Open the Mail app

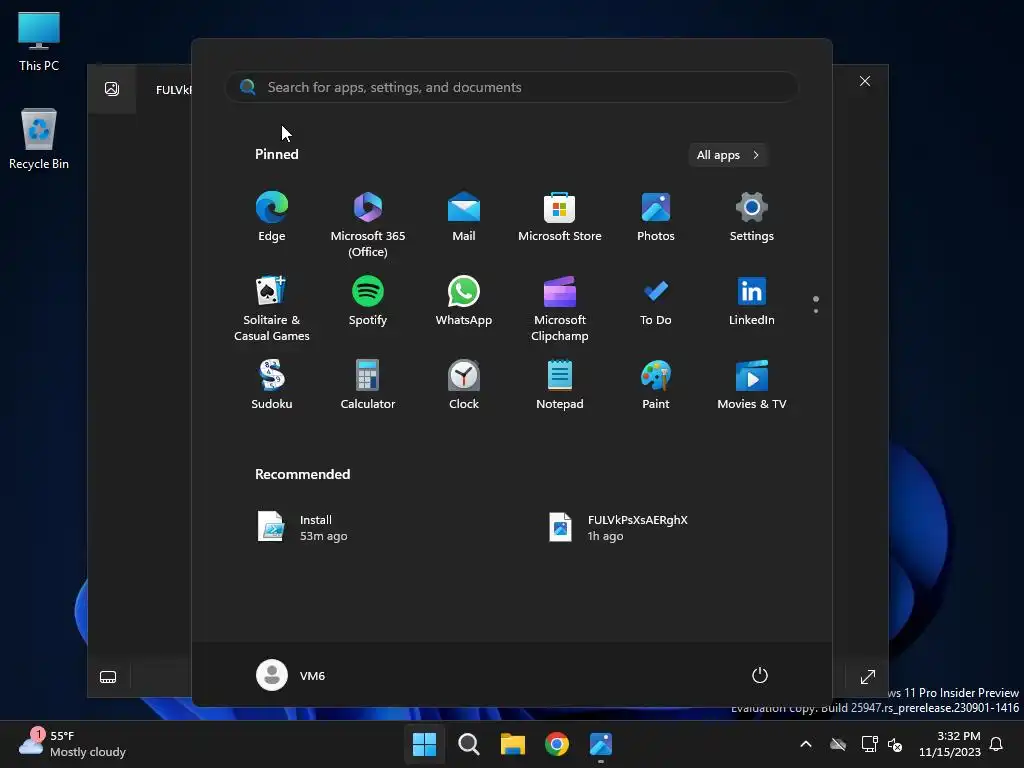(464, 217)
